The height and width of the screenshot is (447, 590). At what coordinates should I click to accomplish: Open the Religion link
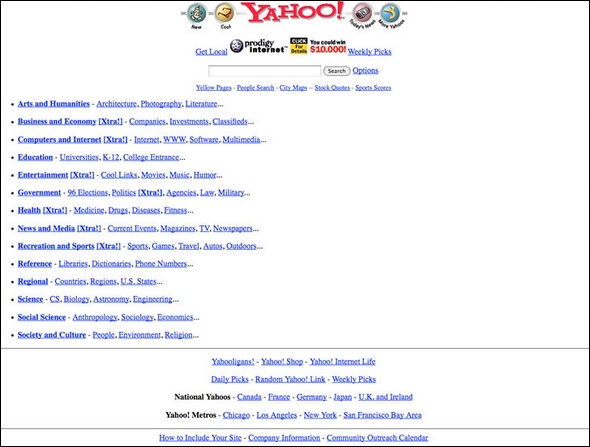pyautogui.click(x=178, y=335)
